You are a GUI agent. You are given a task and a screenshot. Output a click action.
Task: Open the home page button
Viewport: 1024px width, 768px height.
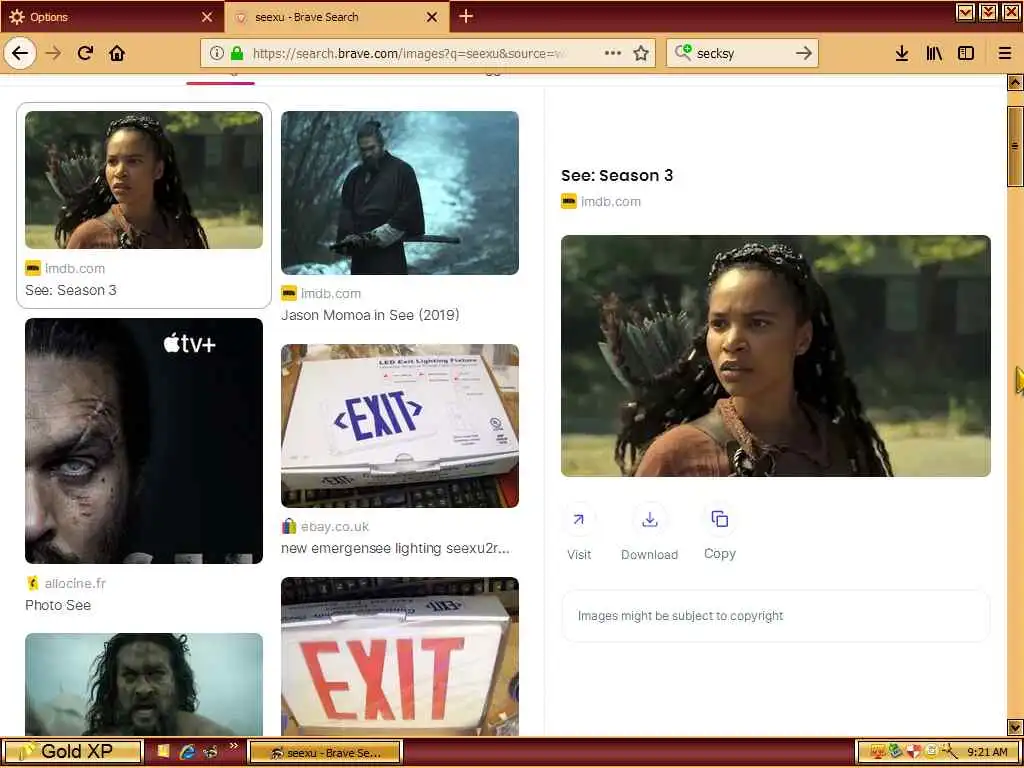coord(117,53)
